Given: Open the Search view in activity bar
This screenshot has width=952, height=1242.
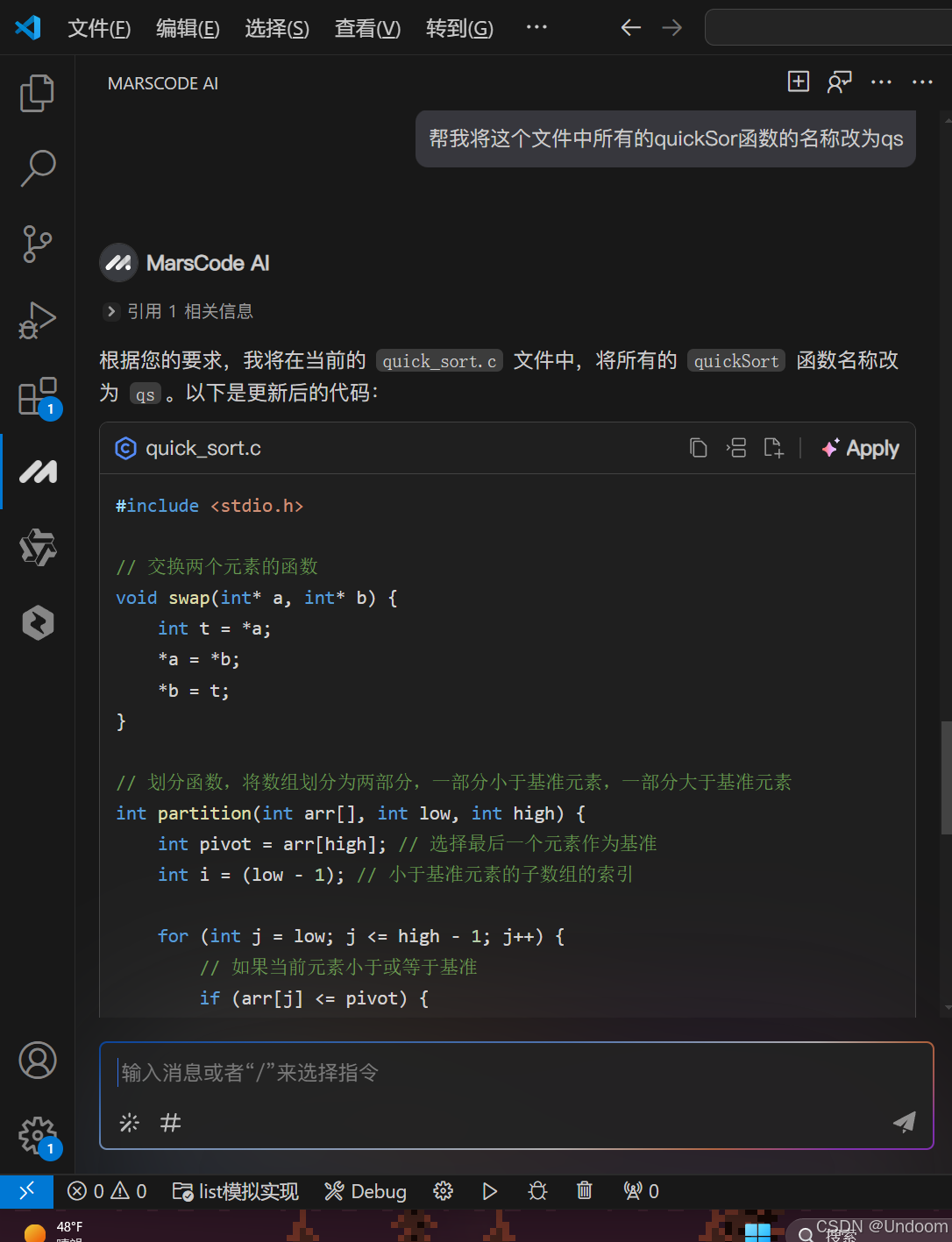Looking at the screenshot, I should coord(37,168).
